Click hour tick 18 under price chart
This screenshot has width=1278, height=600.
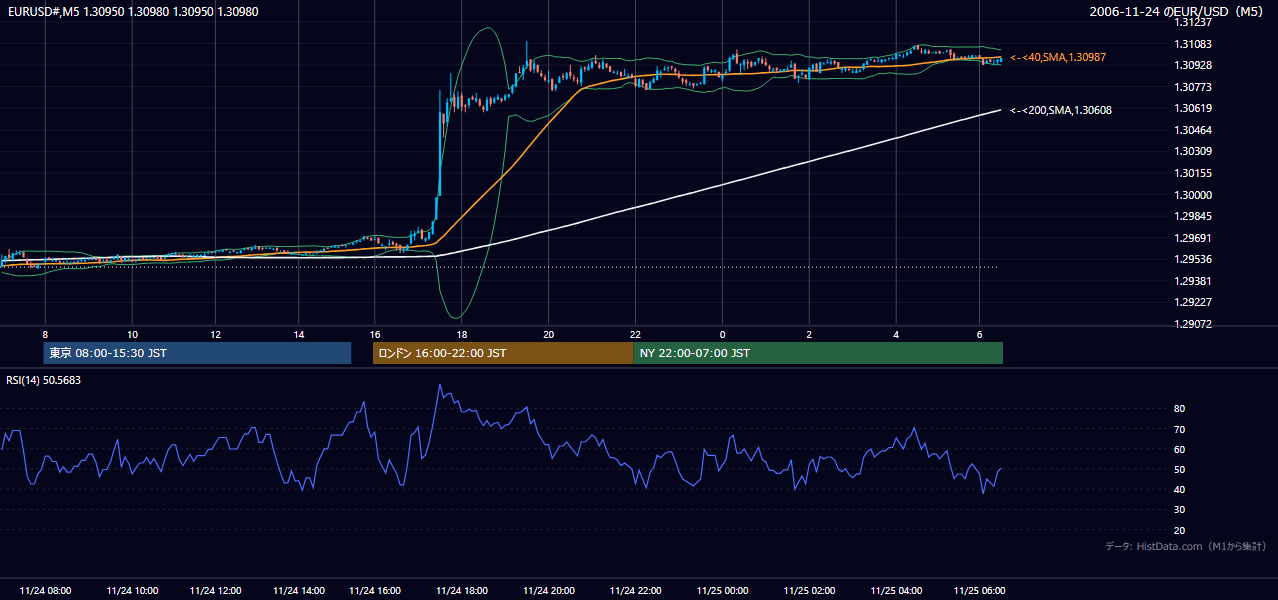462,334
